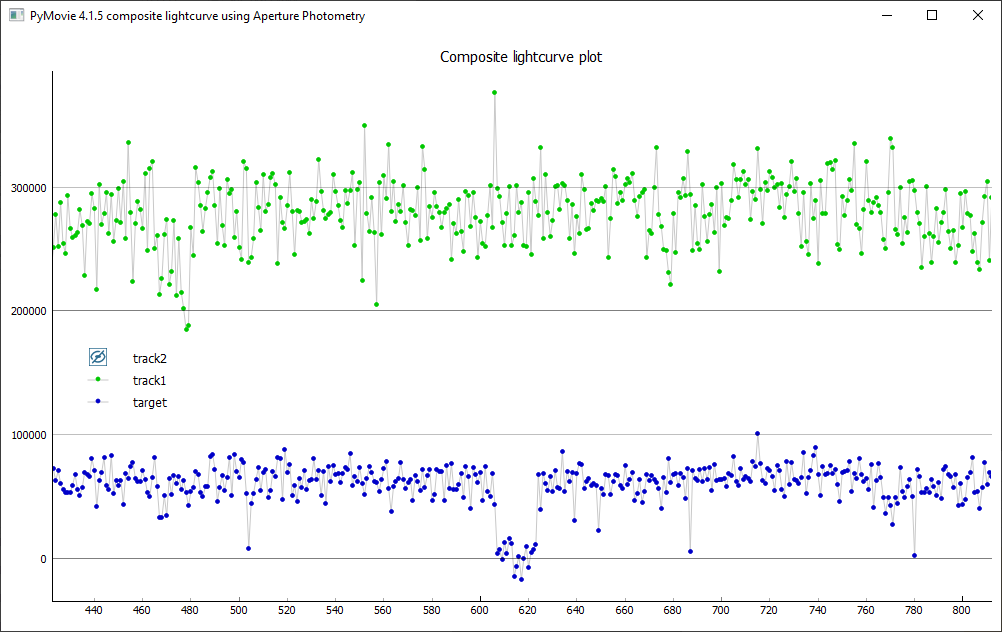Close the composite lightcurve window

pos(977,16)
